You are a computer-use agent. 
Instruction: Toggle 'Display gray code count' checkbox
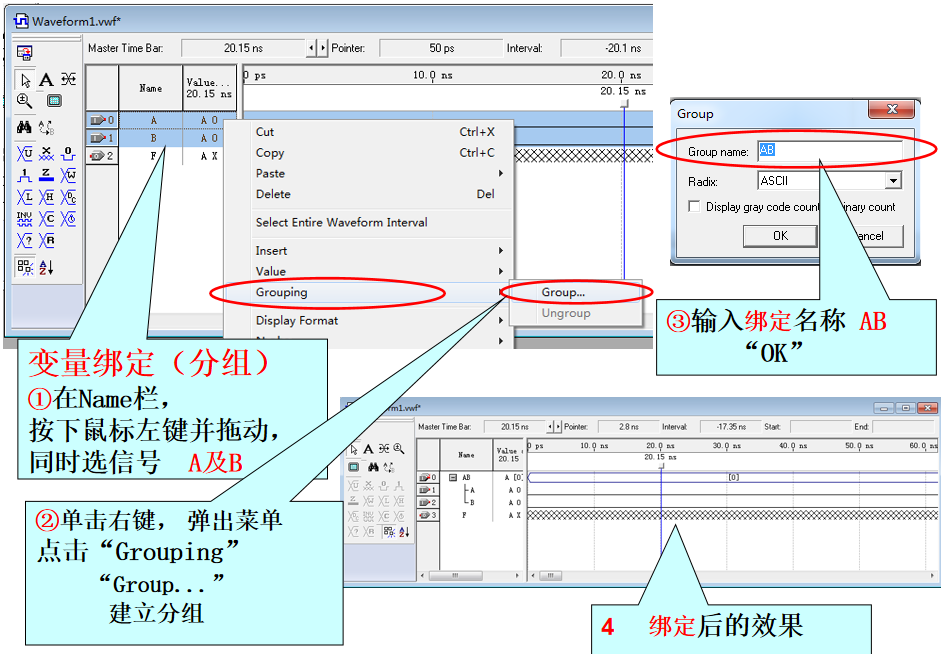coord(694,206)
